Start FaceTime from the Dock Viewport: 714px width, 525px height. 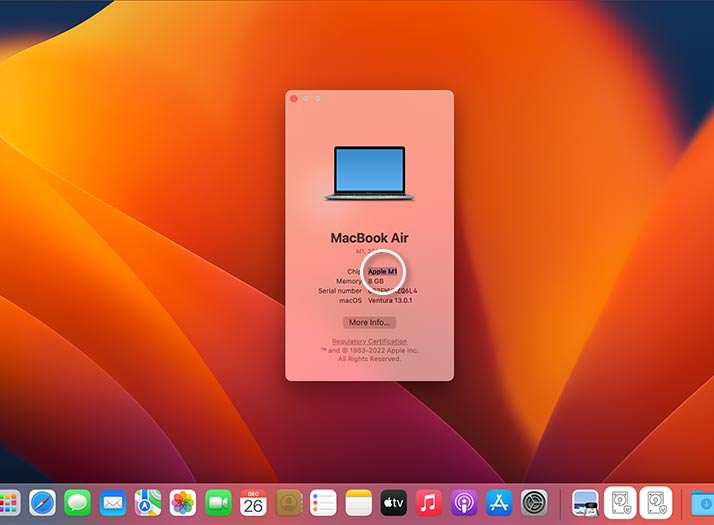tap(218, 503)
